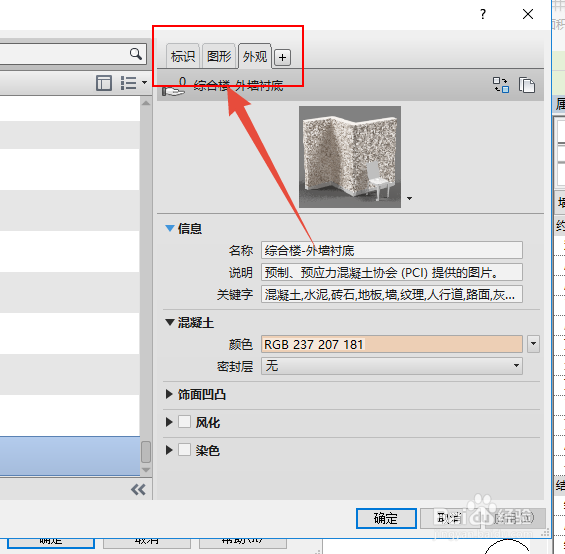Image resolution: width=565 pixels, height=554 pixels.
Task: Expand the 饰面凹凸 section
Action: (169, 394)
